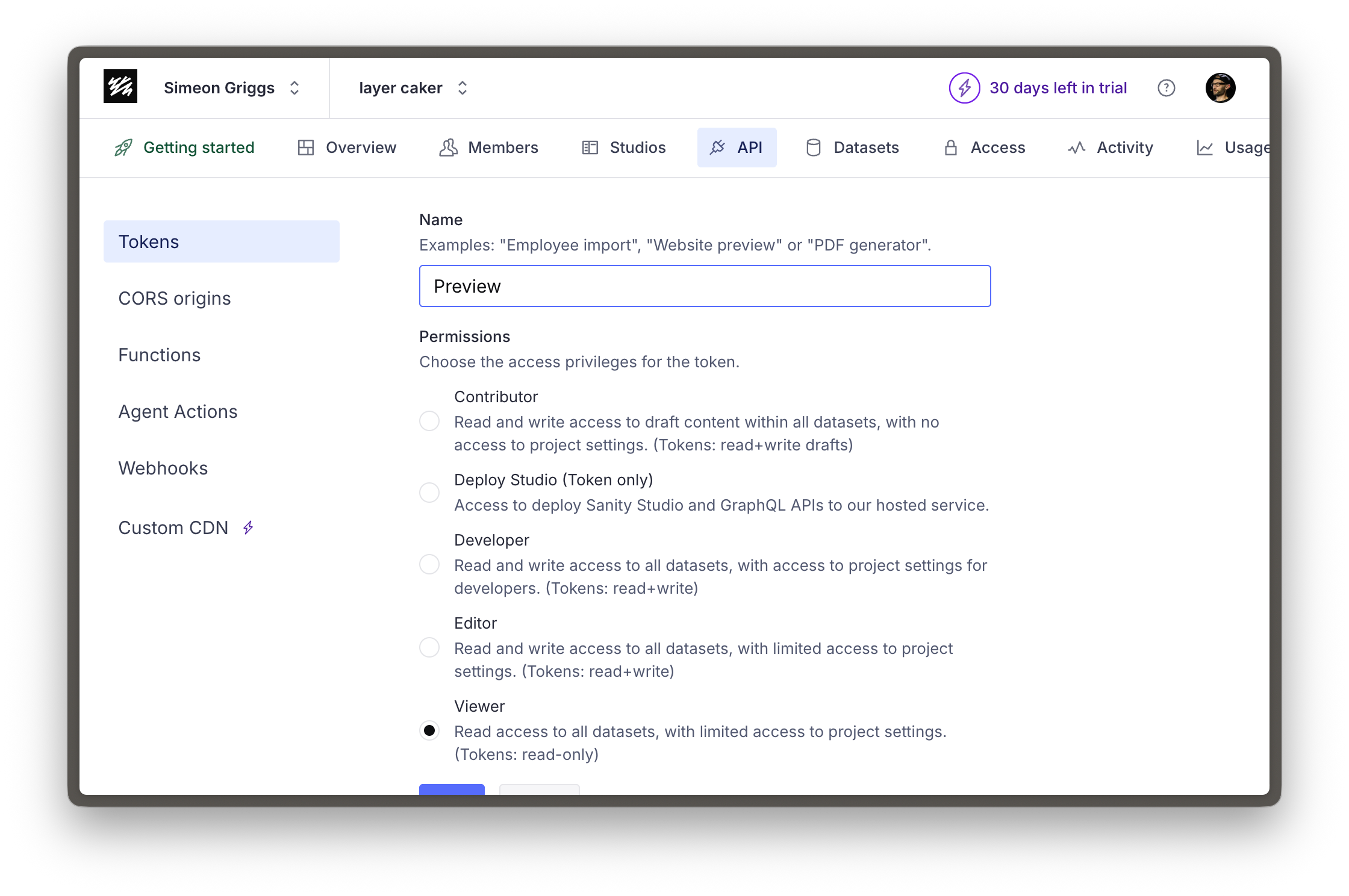Viewport: 1349px width, 896px height.
Task: Click the rocket icon beside Getting started
Action: pyautogui.click(x=123, y=148)
